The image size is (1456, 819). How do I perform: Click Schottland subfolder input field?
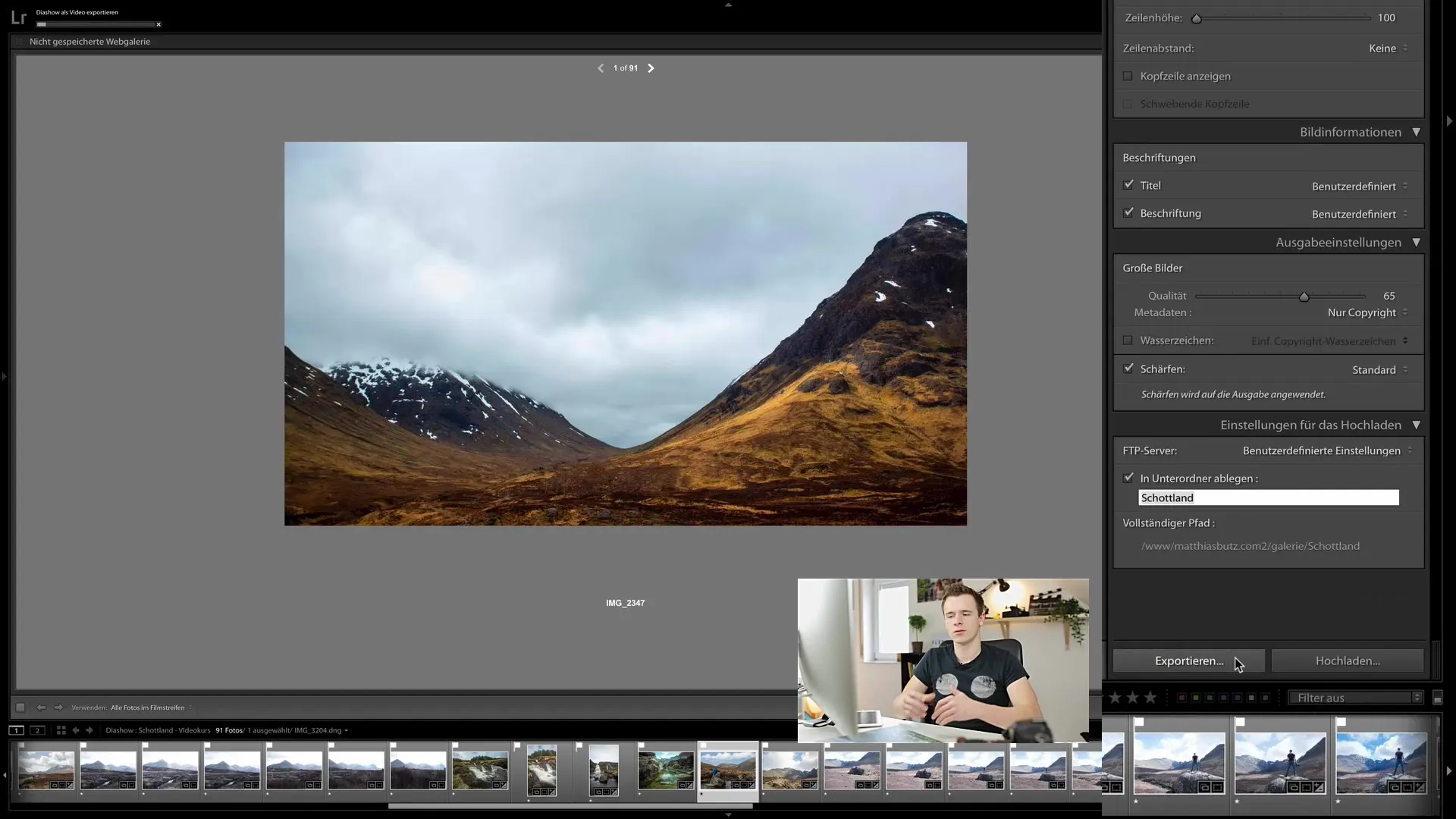1268,497
